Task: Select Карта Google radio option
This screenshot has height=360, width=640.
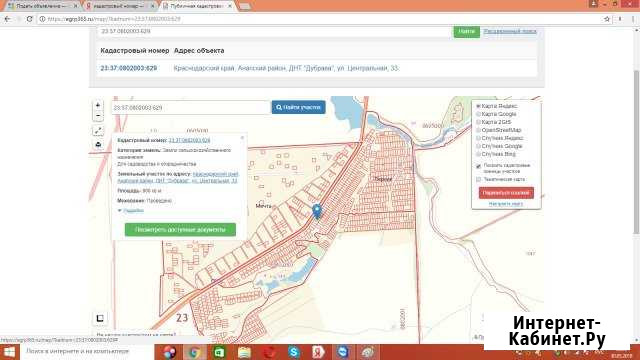Action: pos(478,114)
